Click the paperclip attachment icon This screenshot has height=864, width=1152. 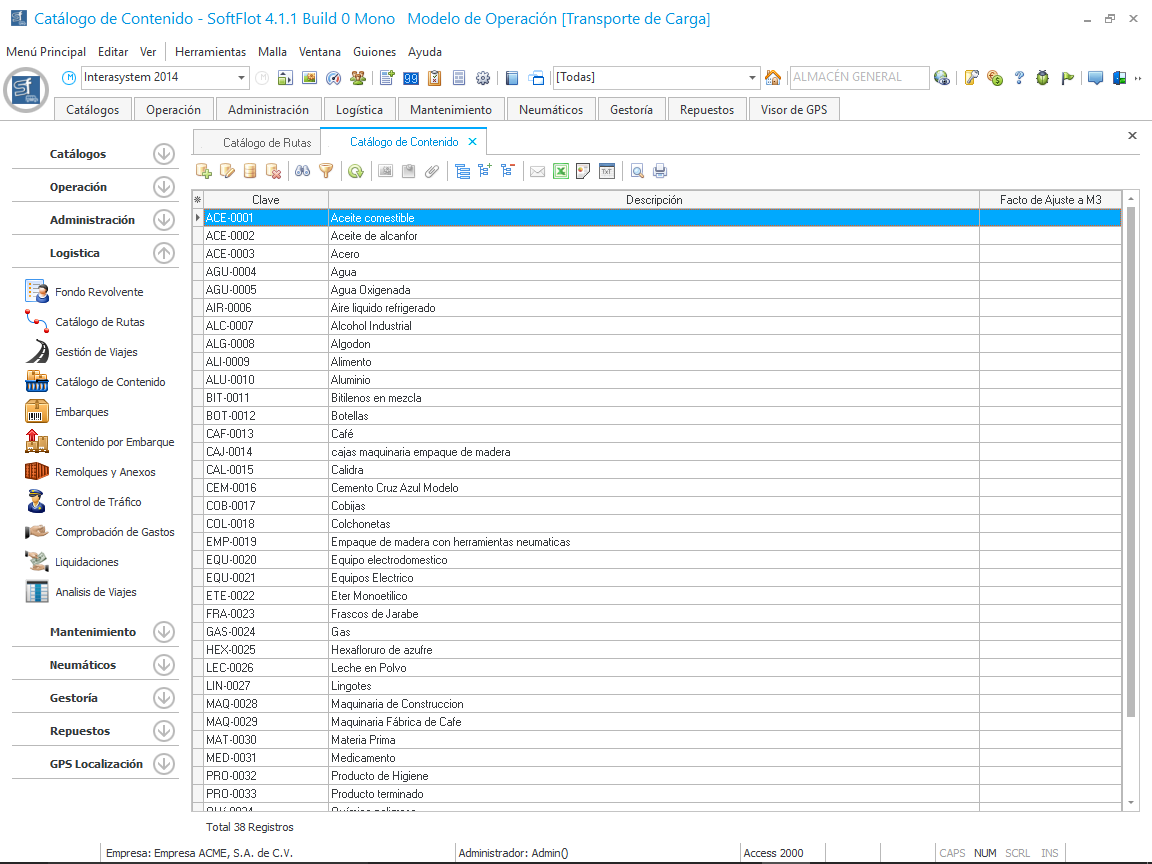431,171
